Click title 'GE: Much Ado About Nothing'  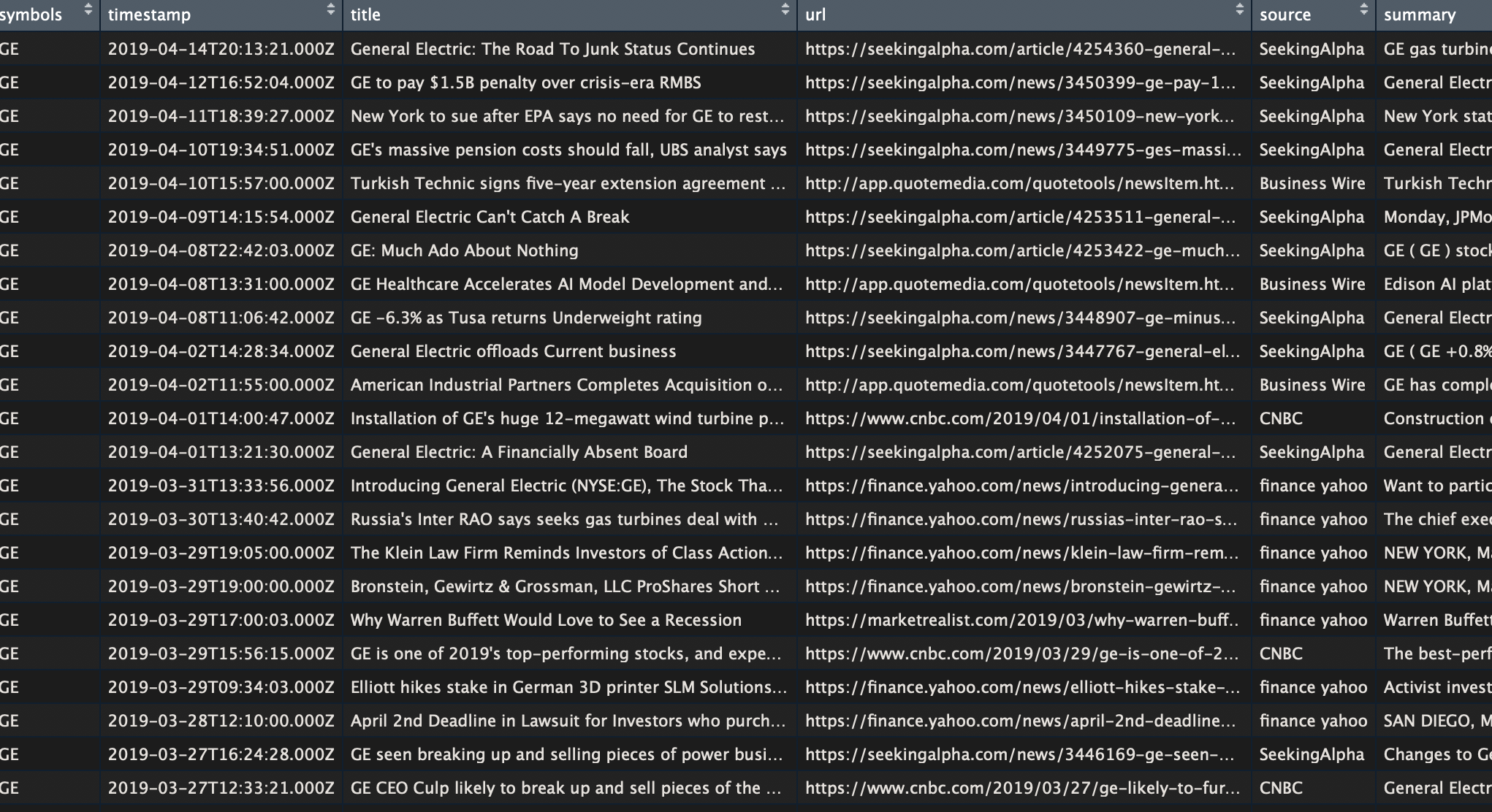click(464, 250)
